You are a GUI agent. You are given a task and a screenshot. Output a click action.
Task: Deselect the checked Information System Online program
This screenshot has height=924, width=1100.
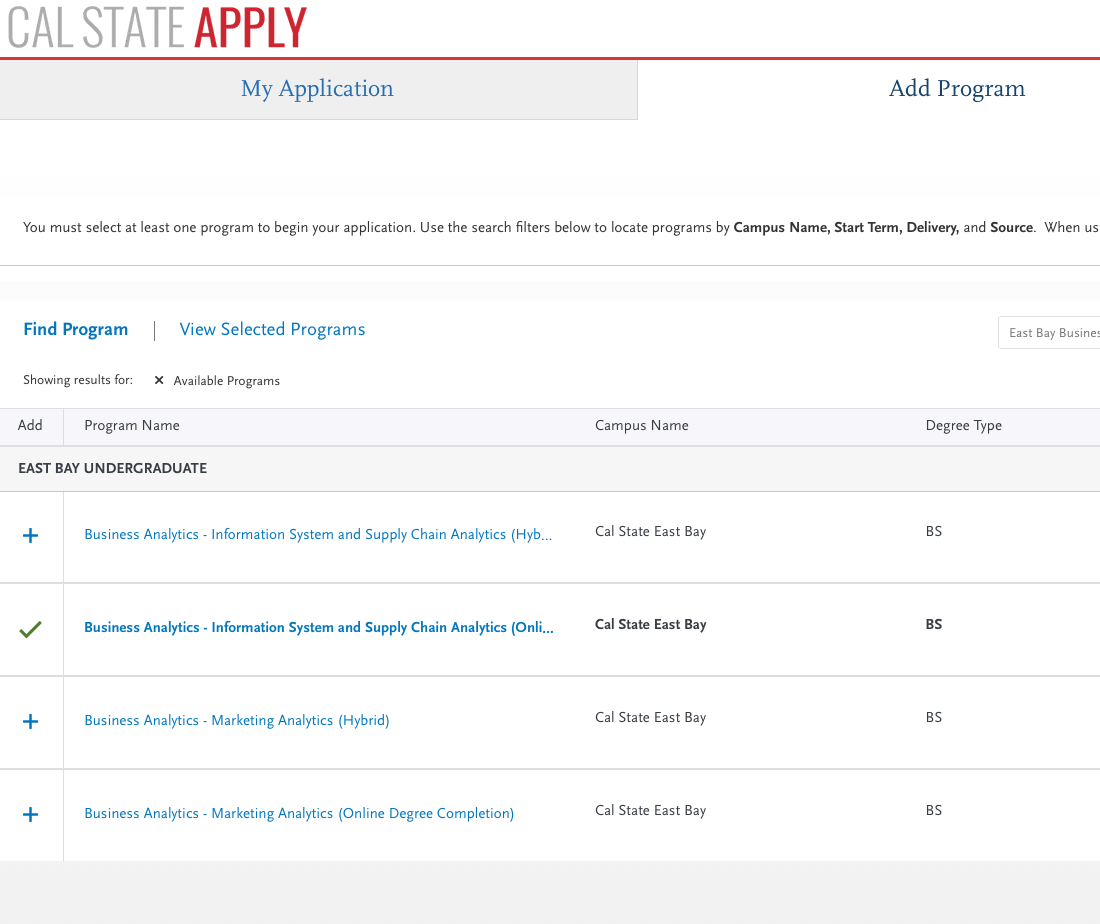[30, 629]
